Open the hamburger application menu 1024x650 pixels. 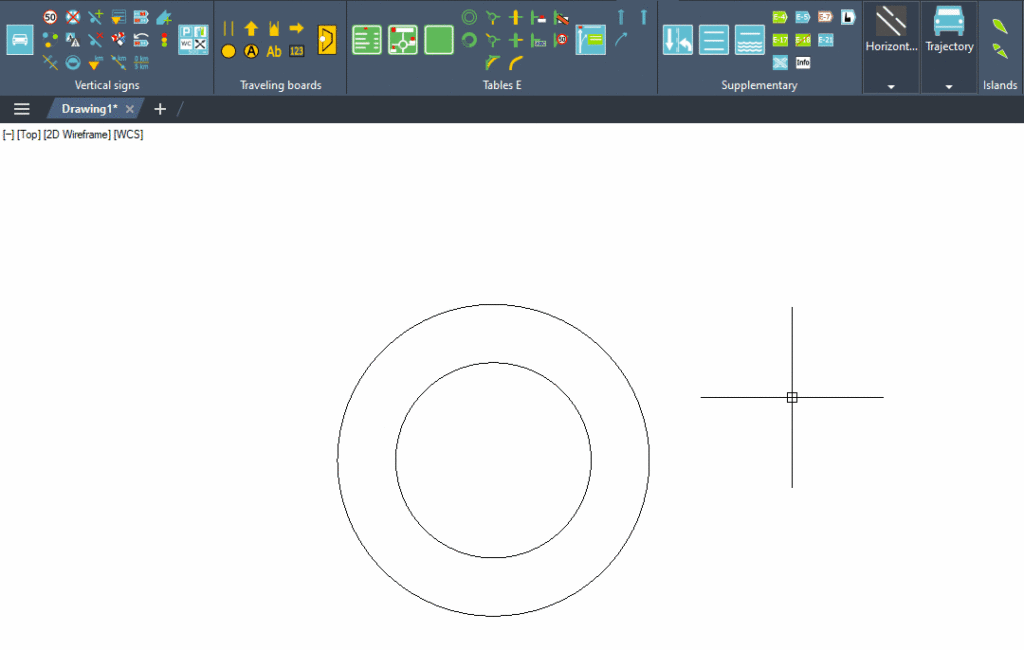point(22,109)
